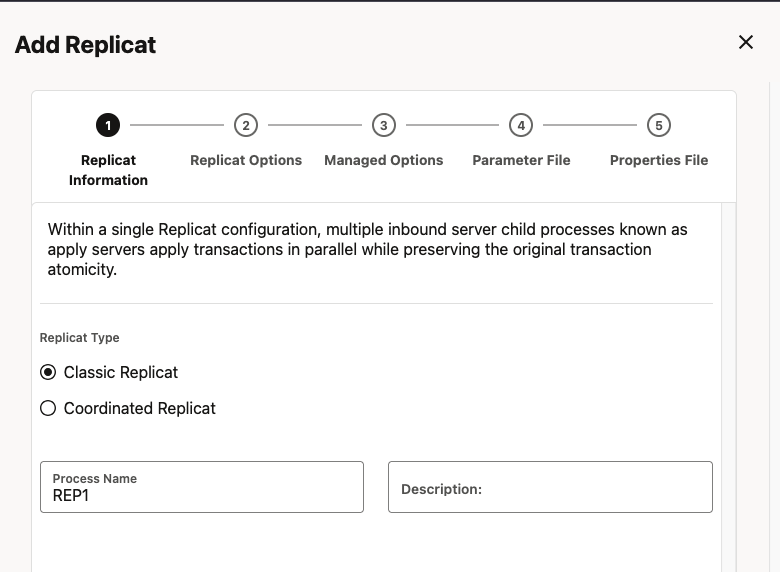This screenshot has width=780, height=572.
Task: Open the Managed Options step label
Action: [384, 160]
